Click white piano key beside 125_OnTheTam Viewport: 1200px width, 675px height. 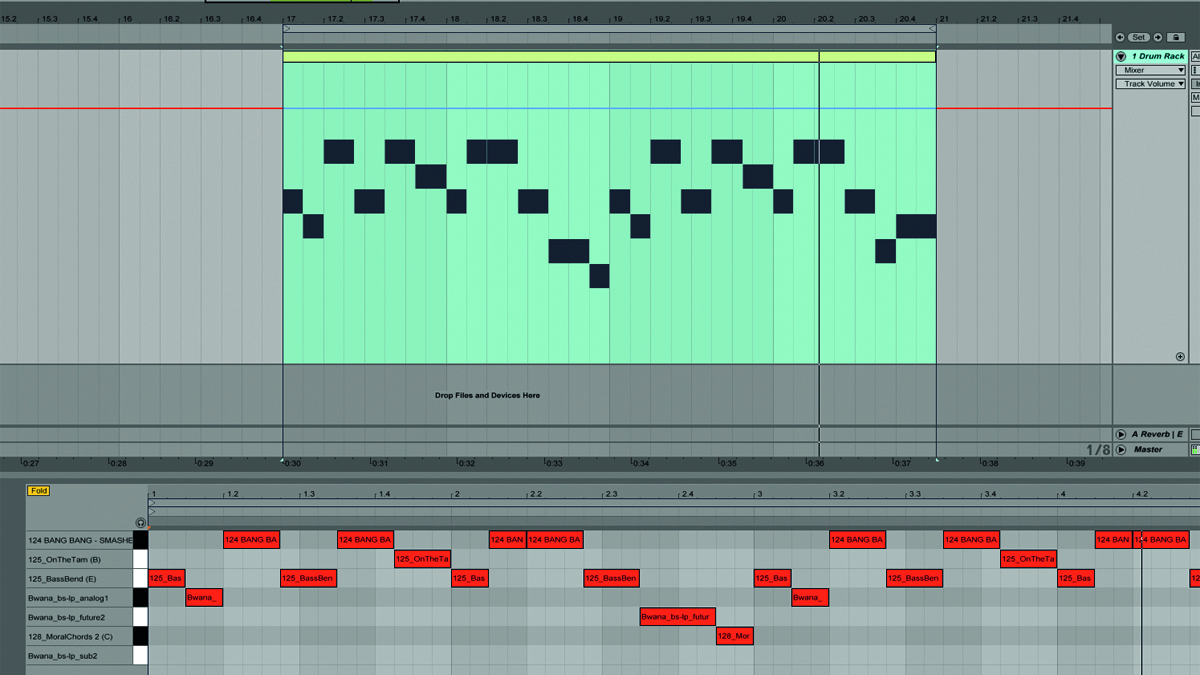point(140,559)
